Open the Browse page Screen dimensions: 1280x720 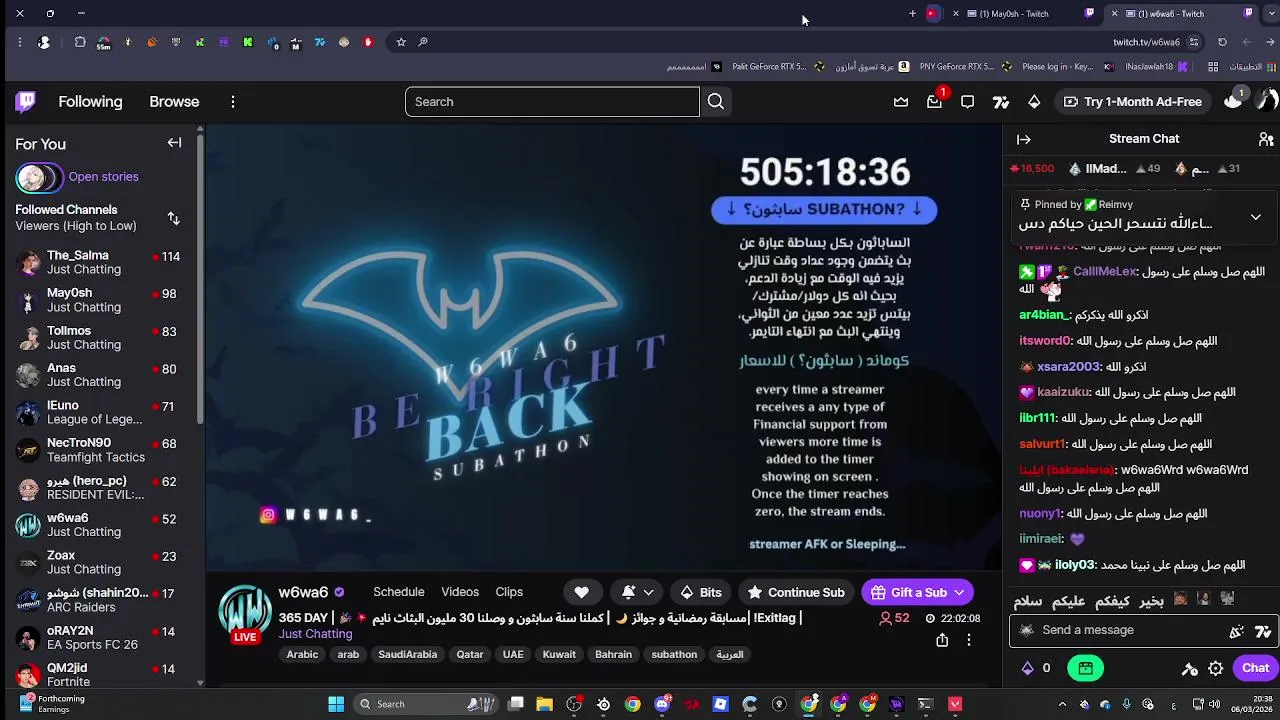coord(174,101)
